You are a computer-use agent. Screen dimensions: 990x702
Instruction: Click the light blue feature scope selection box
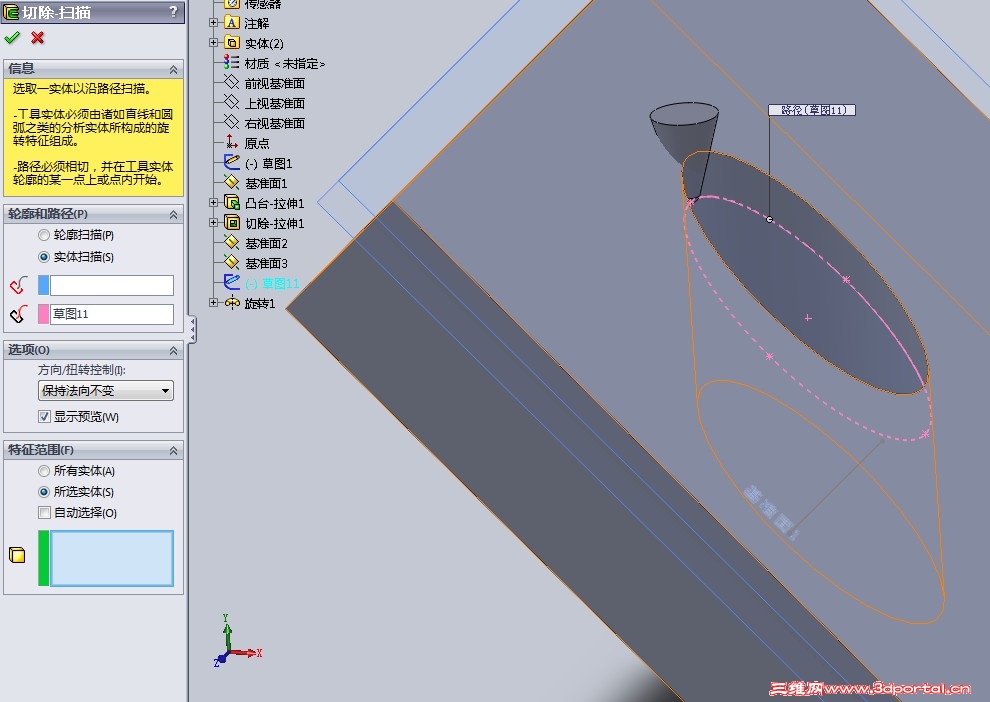[112, 558]
